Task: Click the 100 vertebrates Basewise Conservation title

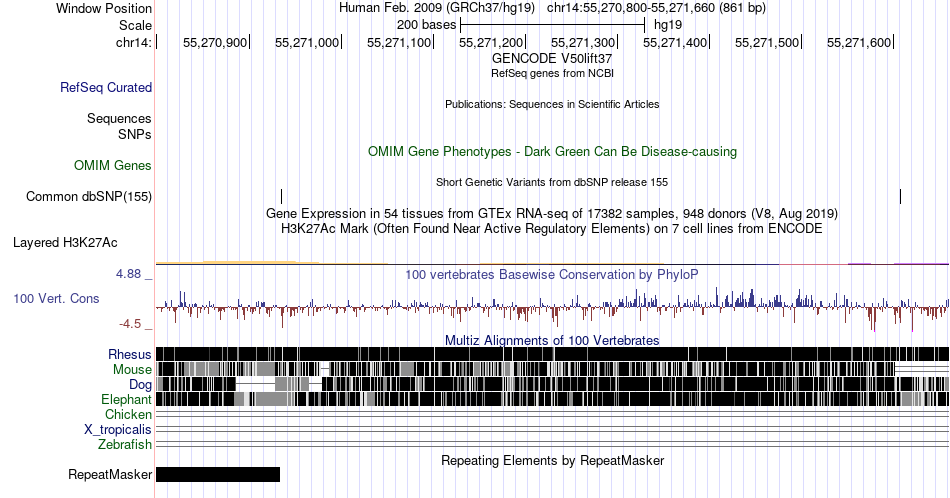Action: (x=552, y=274)
